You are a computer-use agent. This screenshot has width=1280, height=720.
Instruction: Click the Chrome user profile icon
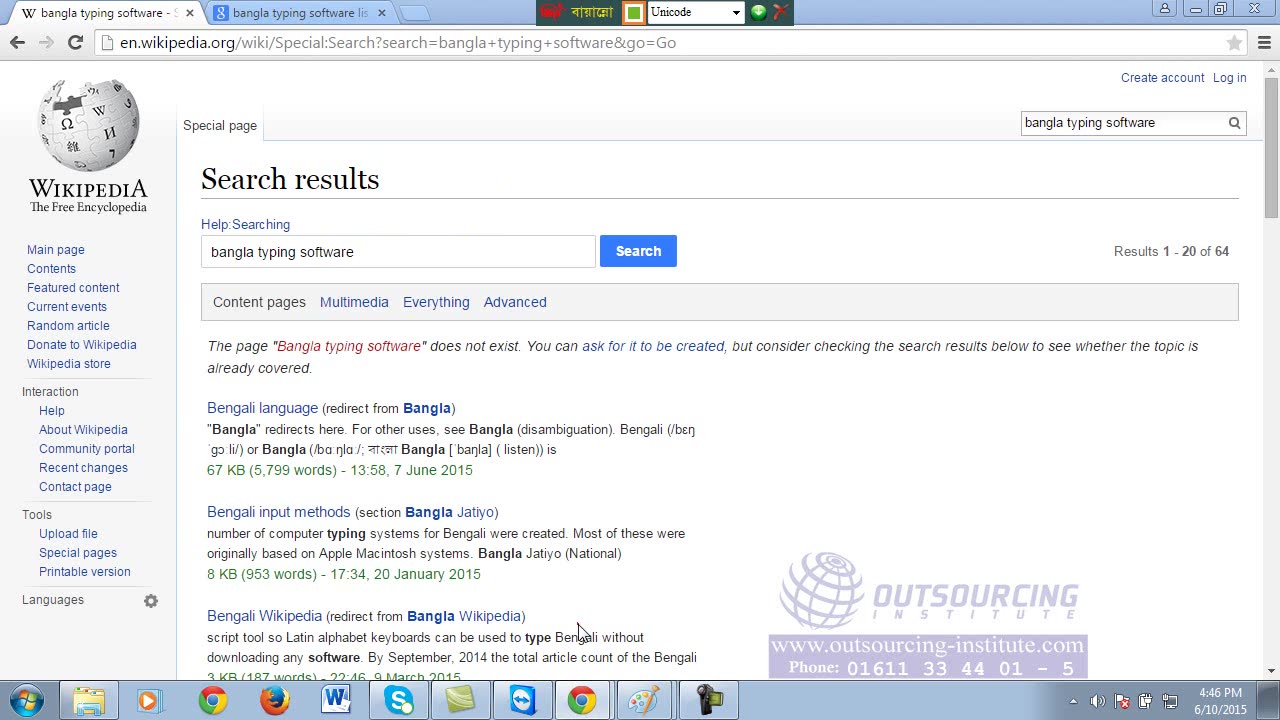1164,9
